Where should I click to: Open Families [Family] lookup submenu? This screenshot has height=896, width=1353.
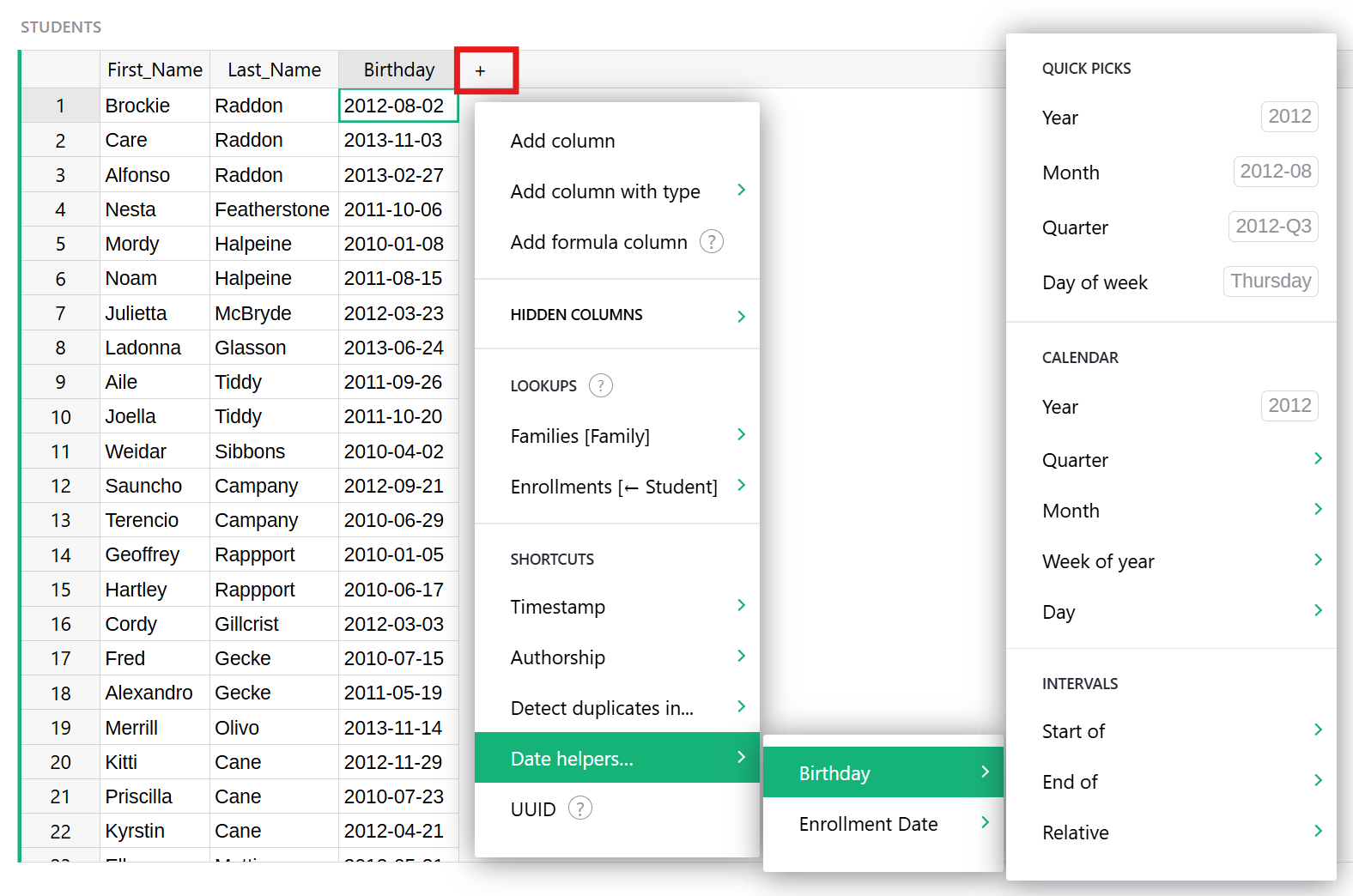(616, 436)
